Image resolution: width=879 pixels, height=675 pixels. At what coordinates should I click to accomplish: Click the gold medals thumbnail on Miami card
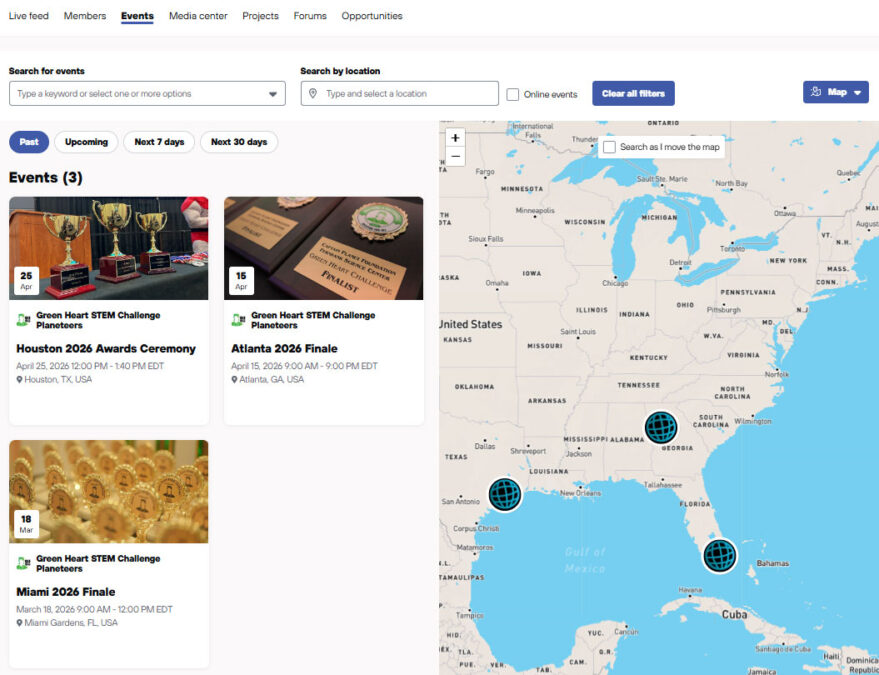109,491
